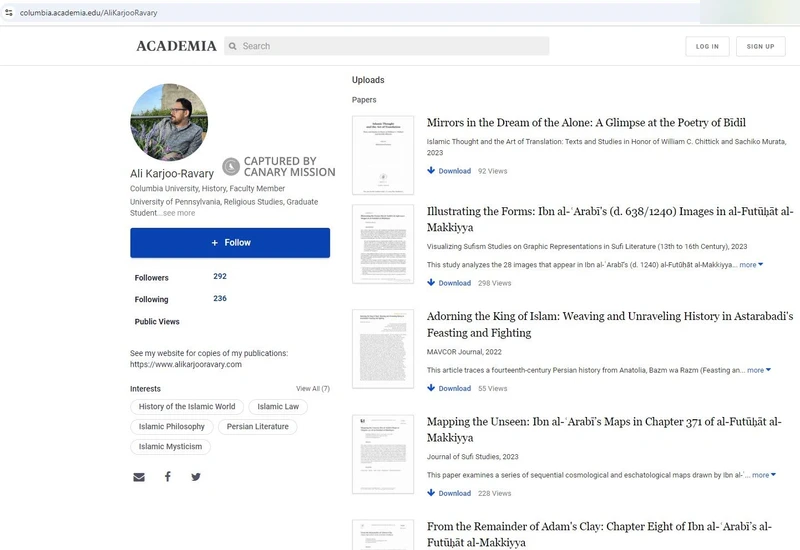Screen dimensions: 800x550
Task: Click the Sign Up button
Action: pos(761,46)
